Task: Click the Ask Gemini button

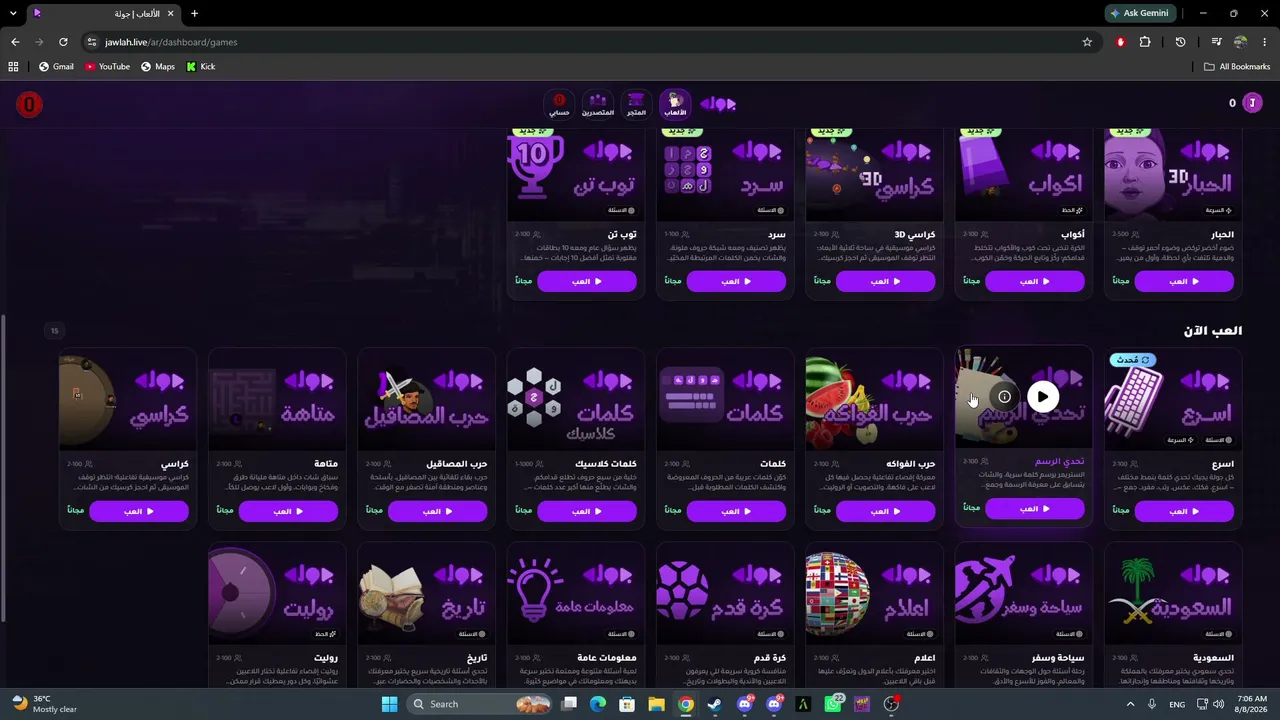Action: [1138, 13]
